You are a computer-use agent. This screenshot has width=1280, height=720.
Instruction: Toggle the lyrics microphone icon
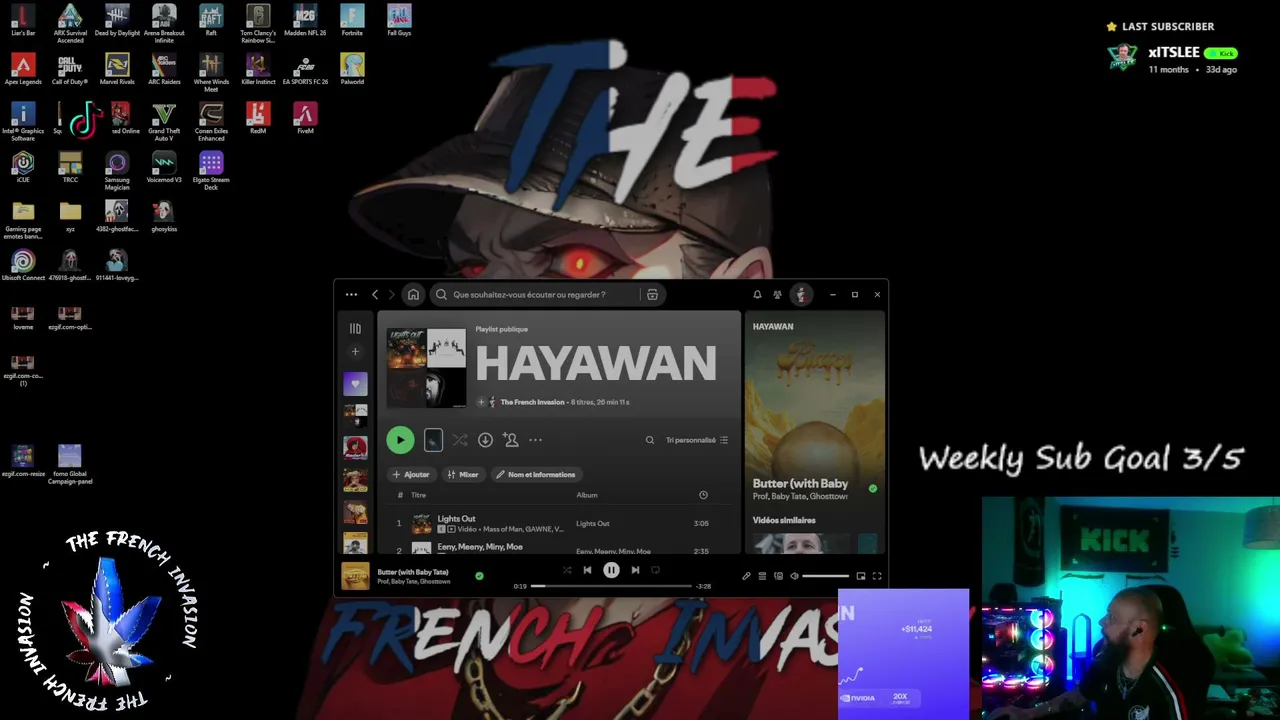[746, 576]
